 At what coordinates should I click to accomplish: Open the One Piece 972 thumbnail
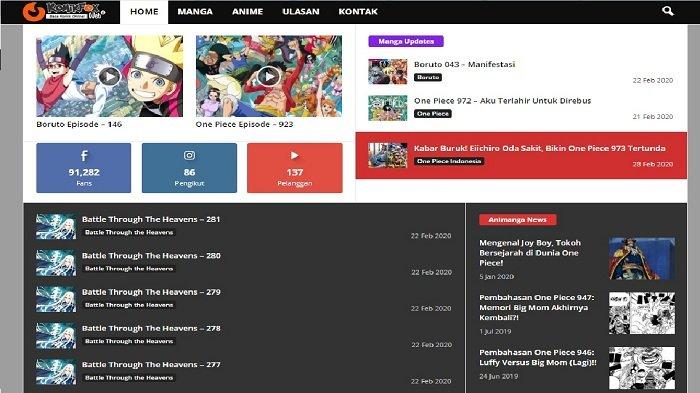(388, 108)
